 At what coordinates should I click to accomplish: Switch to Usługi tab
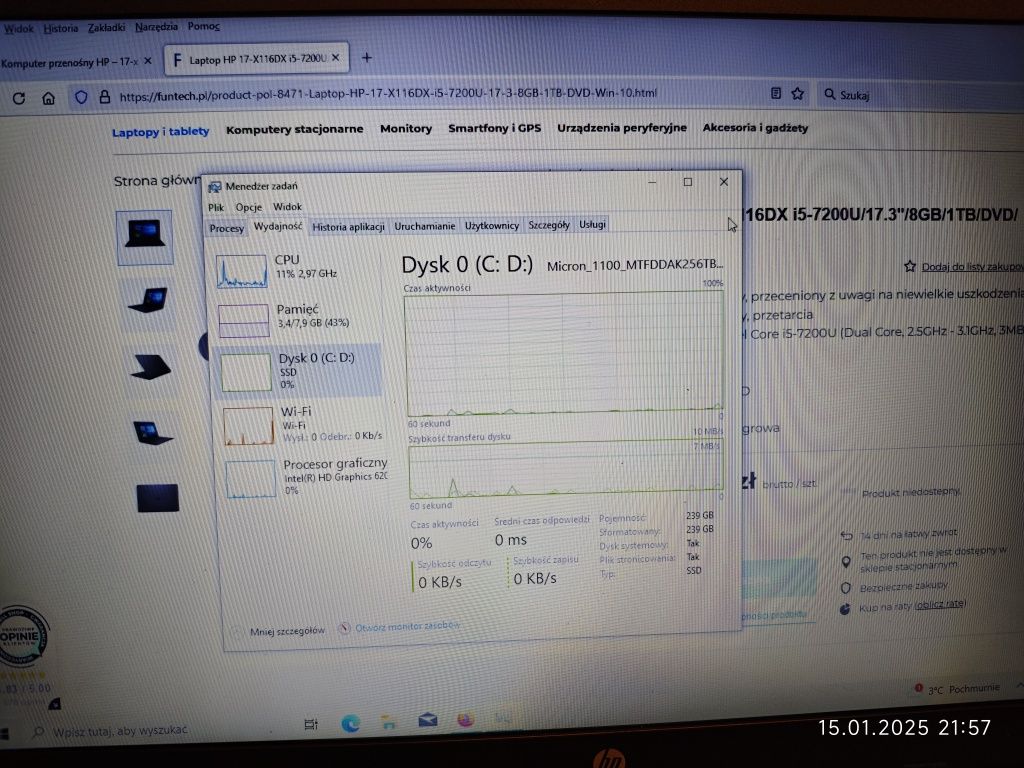(x=592, y=224)
